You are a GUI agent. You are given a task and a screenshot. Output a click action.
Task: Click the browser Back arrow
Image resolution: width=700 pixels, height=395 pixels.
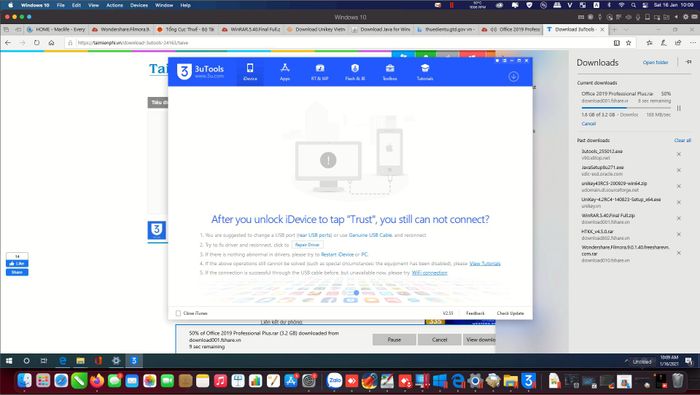click(x=8, y=43)
